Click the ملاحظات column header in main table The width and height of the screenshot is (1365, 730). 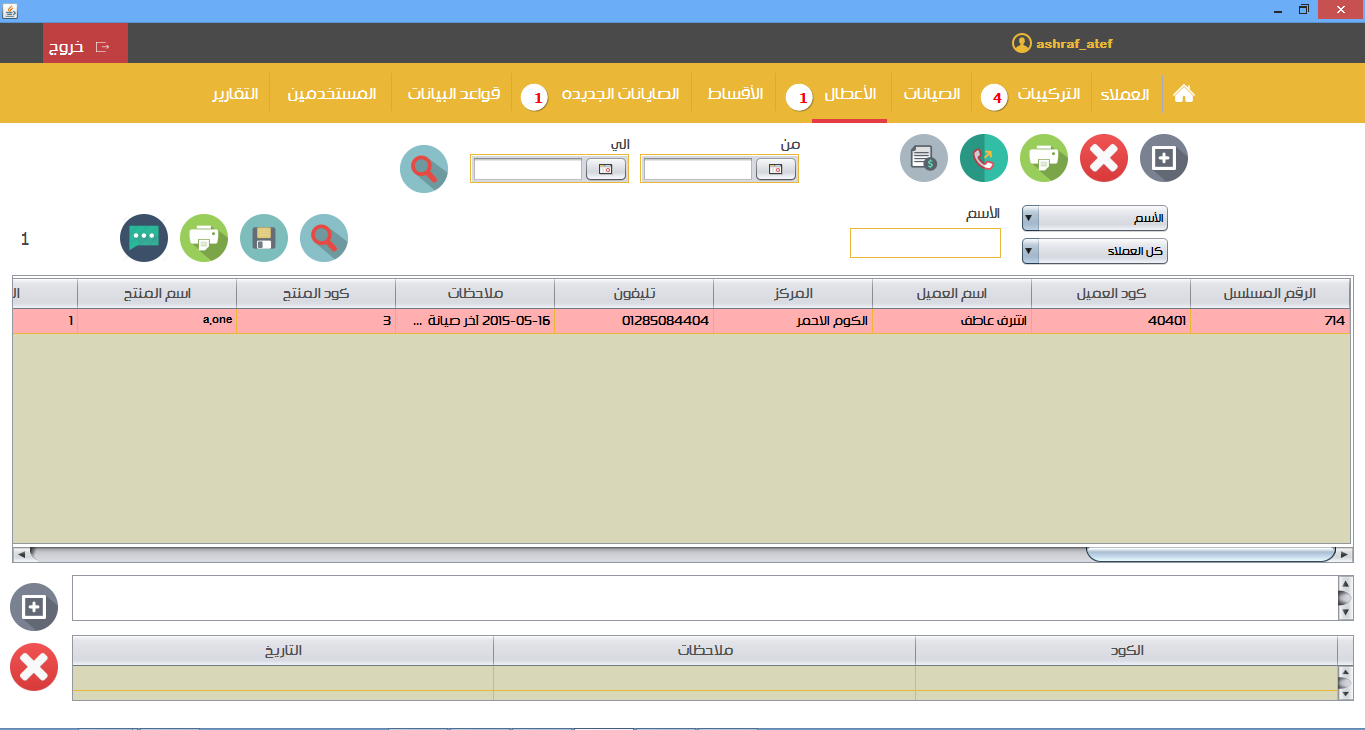click(475, 293)
